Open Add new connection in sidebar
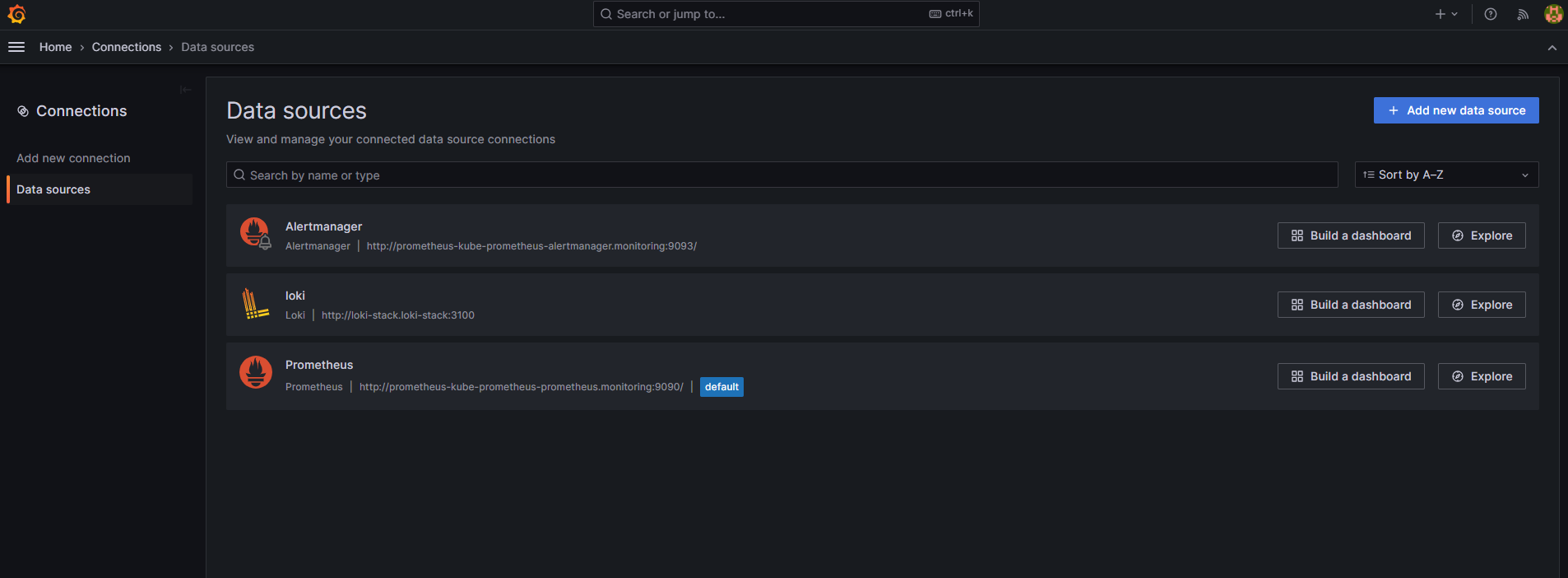1568x578 pixels. click(x=73, y=158)
